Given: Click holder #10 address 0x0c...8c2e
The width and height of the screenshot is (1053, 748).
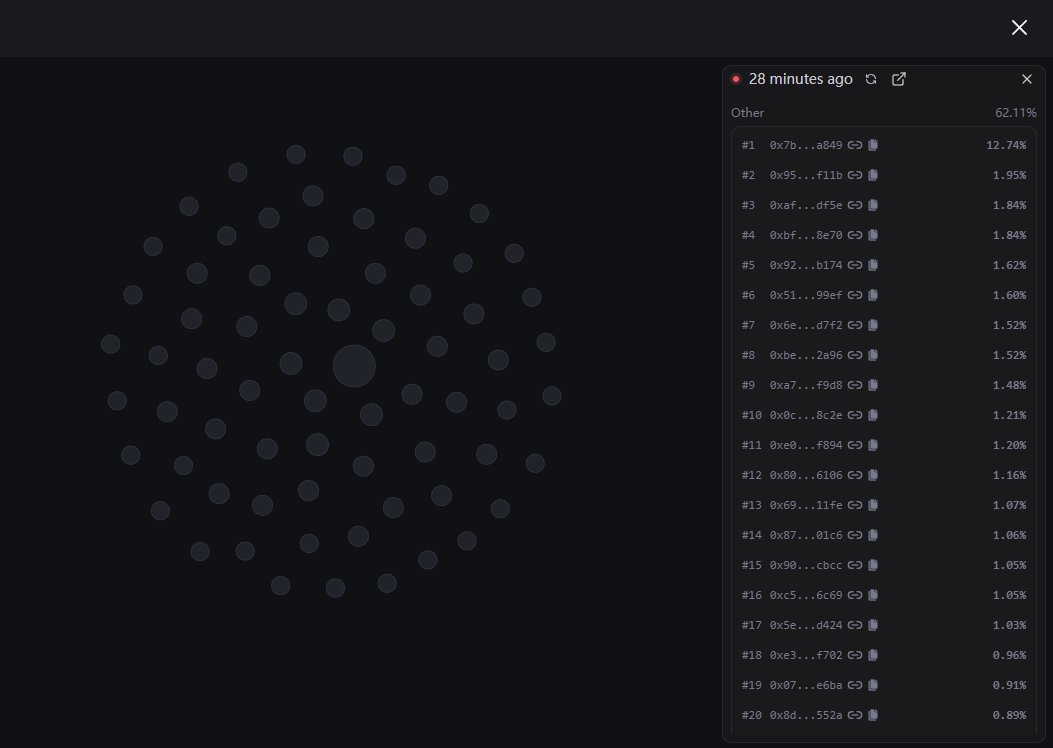Looking at the screenshot, I should (x=806, y=415).
